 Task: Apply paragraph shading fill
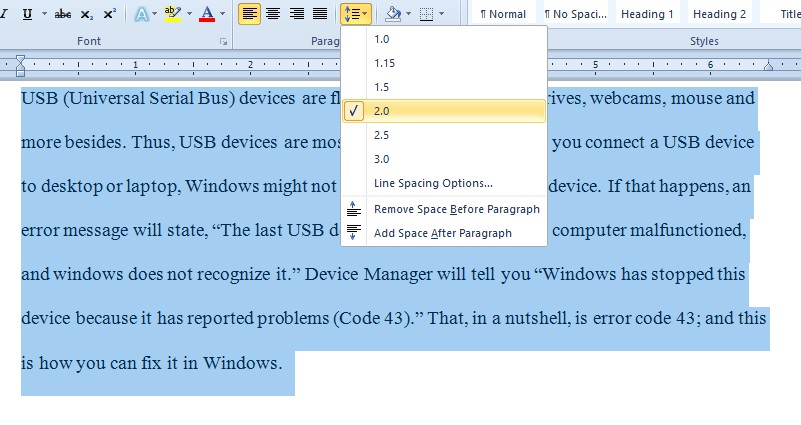point(393,14)
